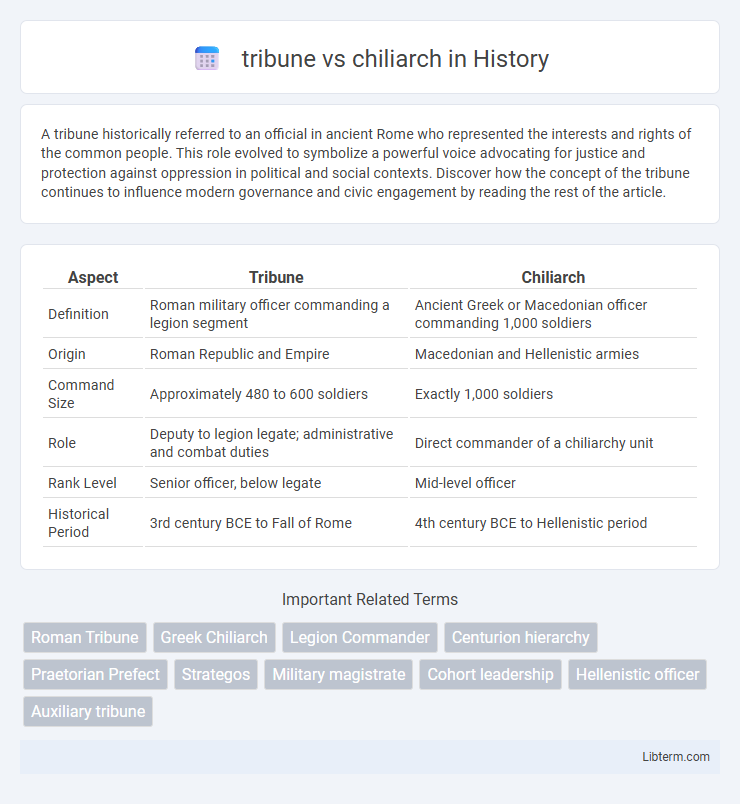Click 'Roman military officer commanding a legion segment'
Viewport: 740px width, 804px height.
(270, 314)
